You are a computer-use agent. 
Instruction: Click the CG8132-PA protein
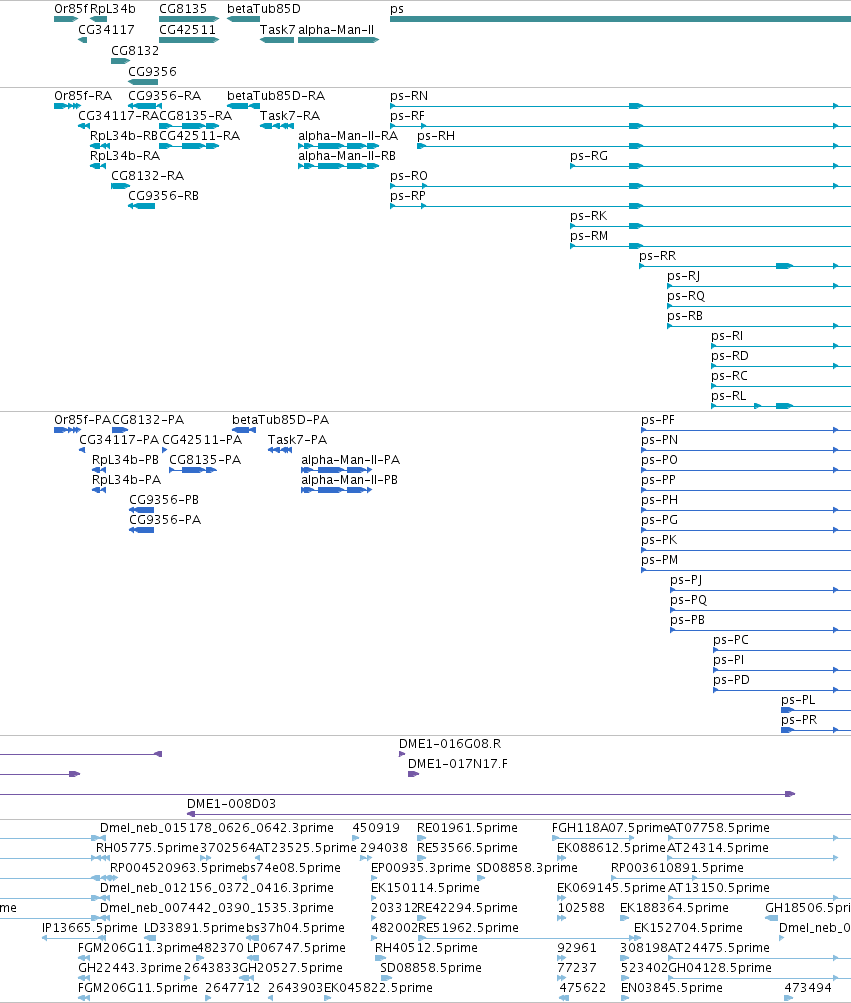120,430
